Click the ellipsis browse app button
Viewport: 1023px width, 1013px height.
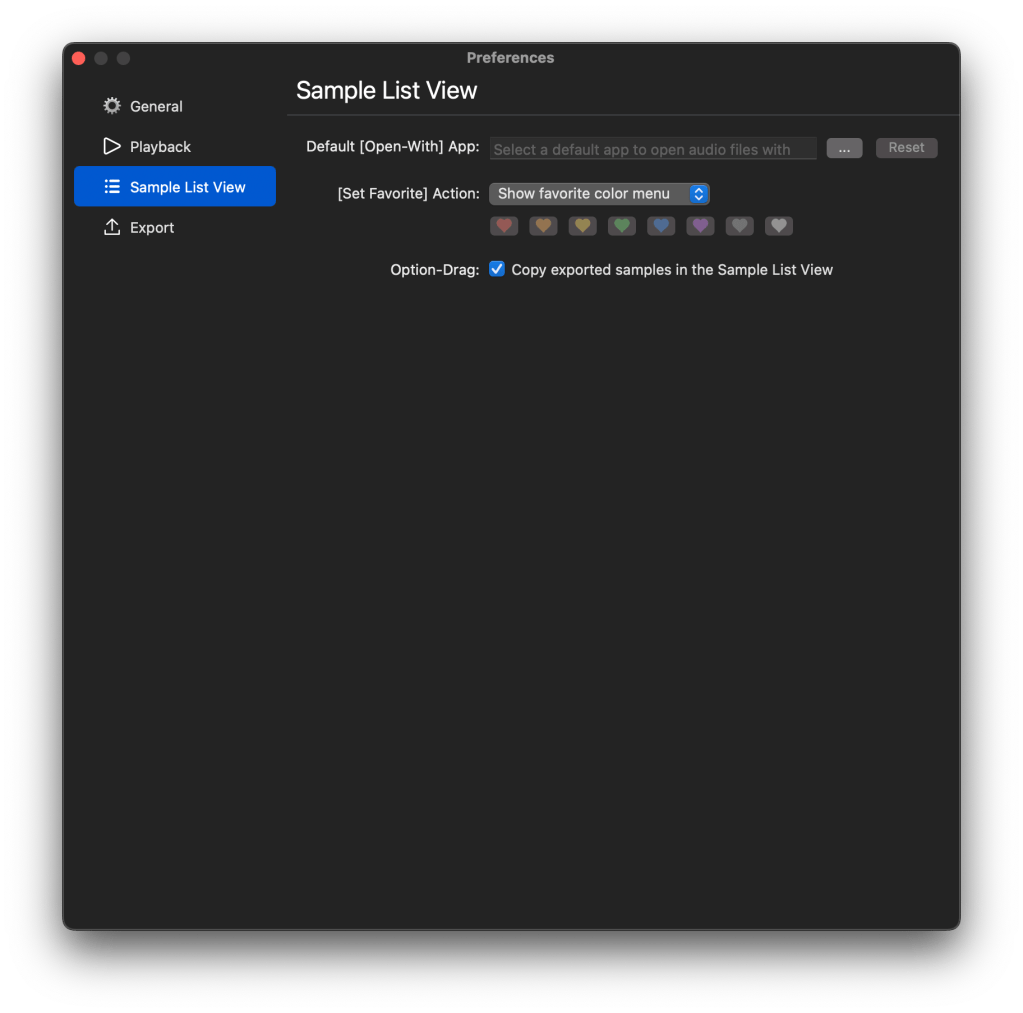[844, 149]
